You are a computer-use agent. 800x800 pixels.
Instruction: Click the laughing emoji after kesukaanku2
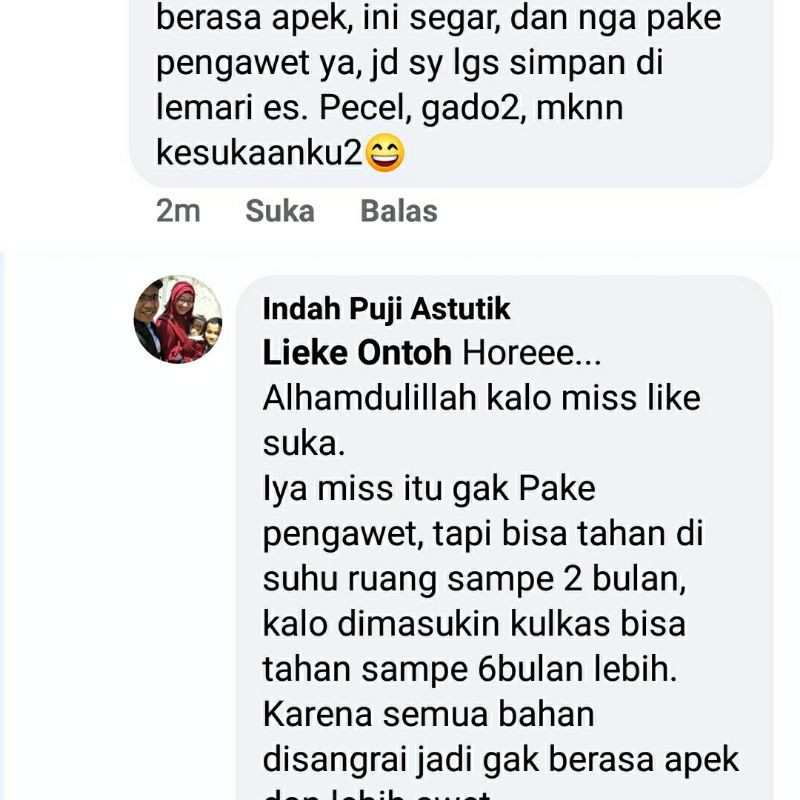(x=385, y=153)
